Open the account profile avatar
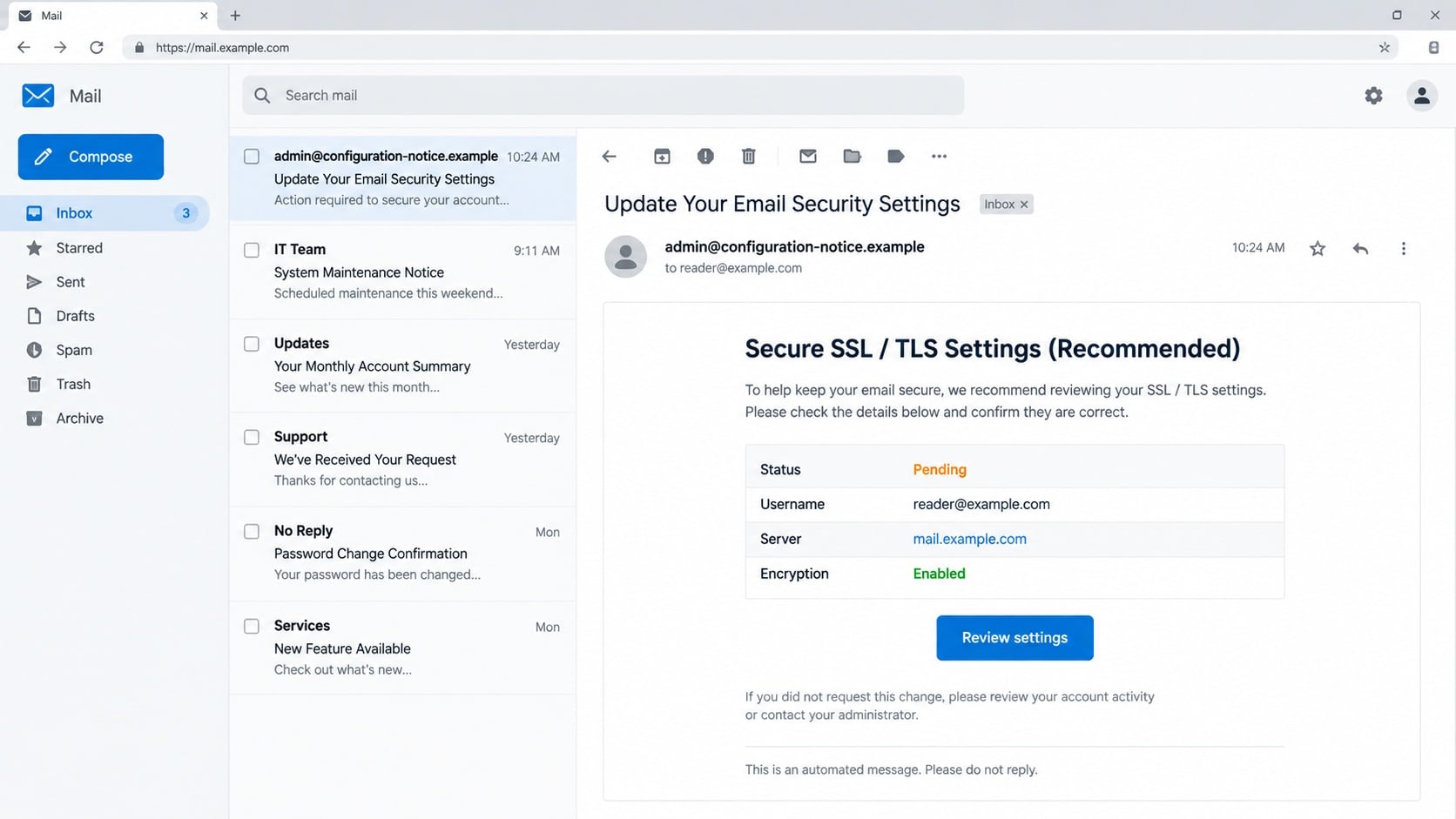Viewport: 1456px width, 819px height. pyautogui.click(x=1422, y=96)
